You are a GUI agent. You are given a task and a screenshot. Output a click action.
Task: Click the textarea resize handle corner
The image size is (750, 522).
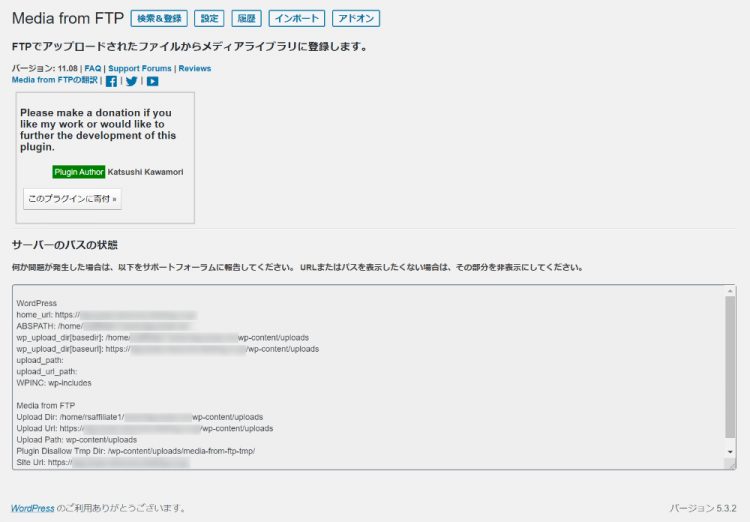click(x=730, y=464)
